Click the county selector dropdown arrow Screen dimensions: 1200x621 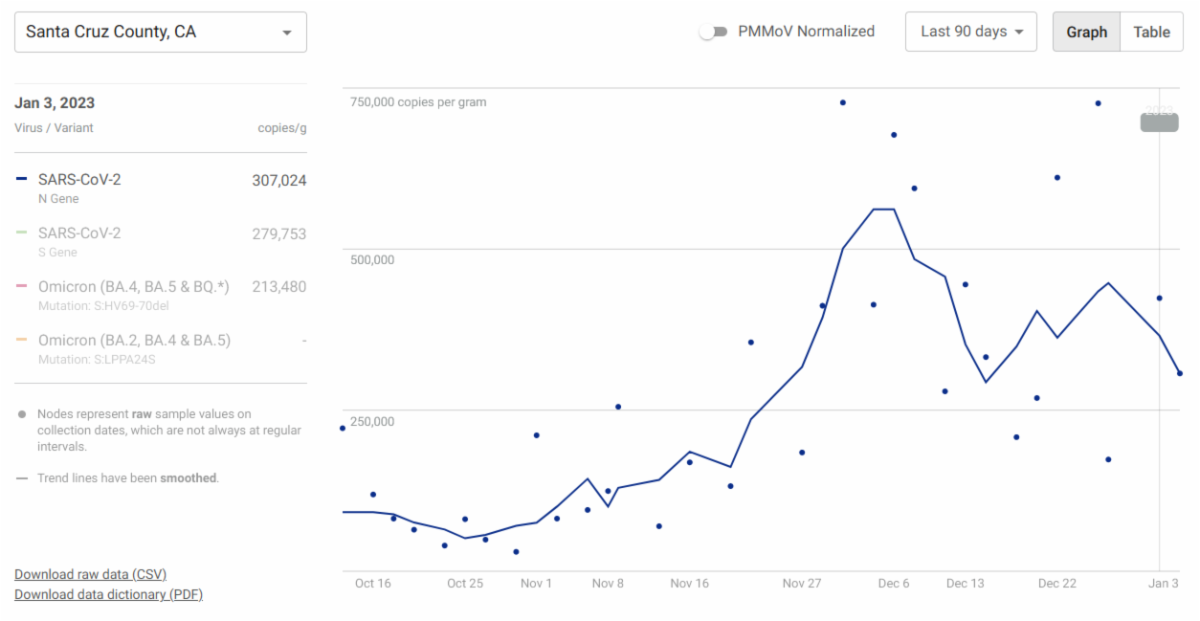(287, 33)
